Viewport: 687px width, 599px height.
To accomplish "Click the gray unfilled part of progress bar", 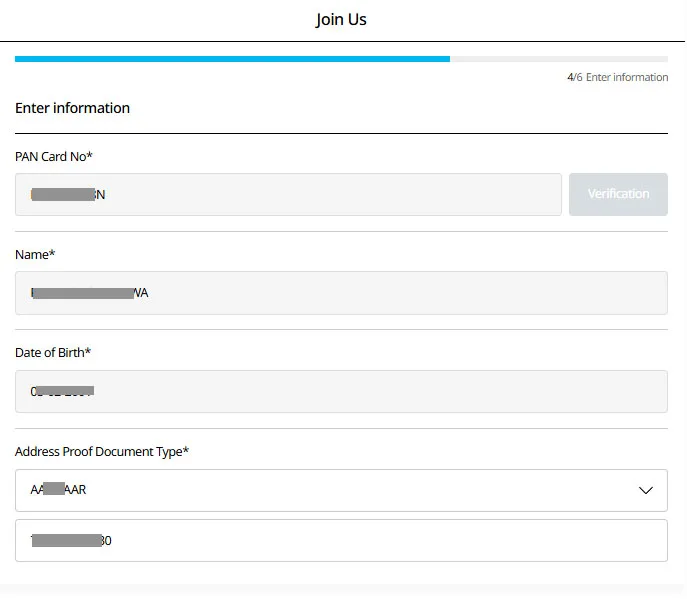I will coord(558,59).
